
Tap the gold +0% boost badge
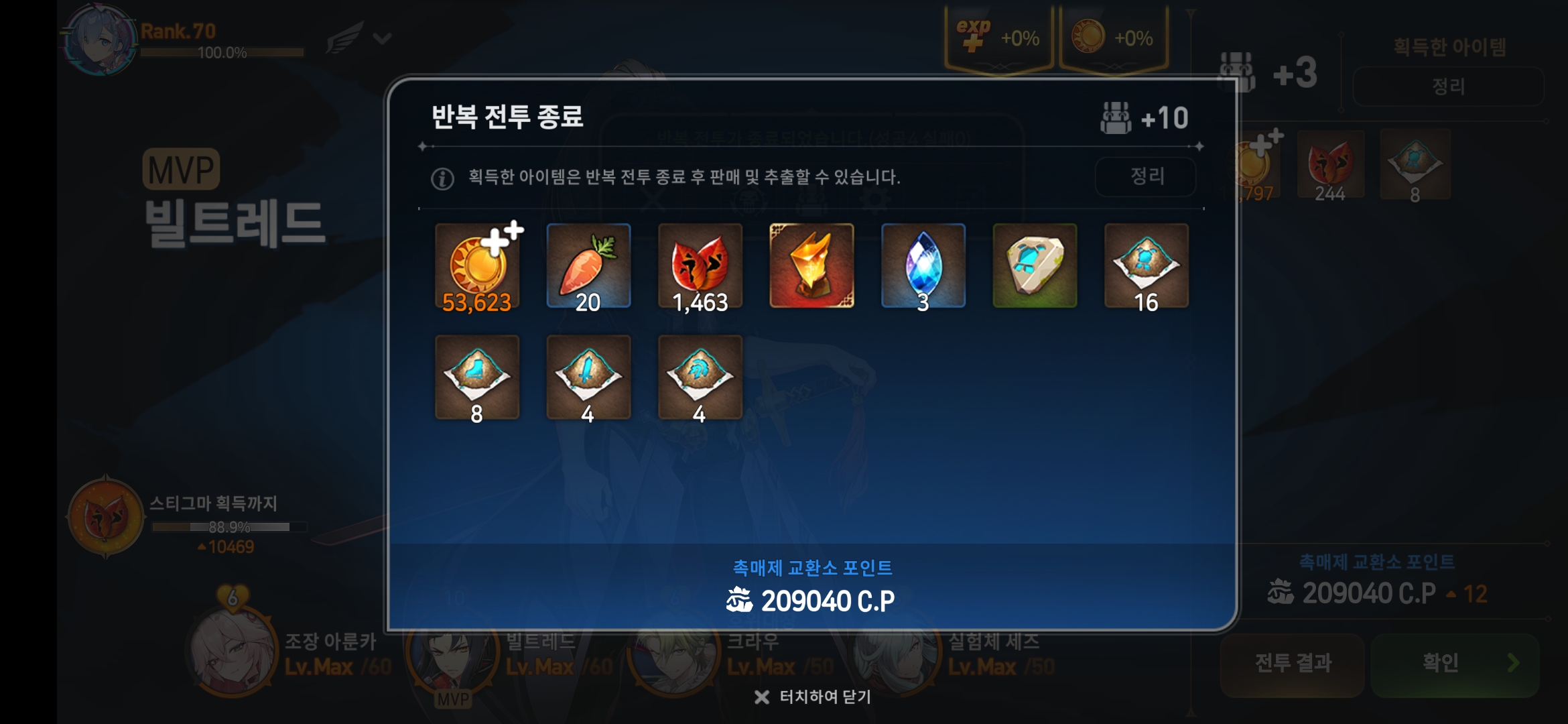(x=1114, y=39)
